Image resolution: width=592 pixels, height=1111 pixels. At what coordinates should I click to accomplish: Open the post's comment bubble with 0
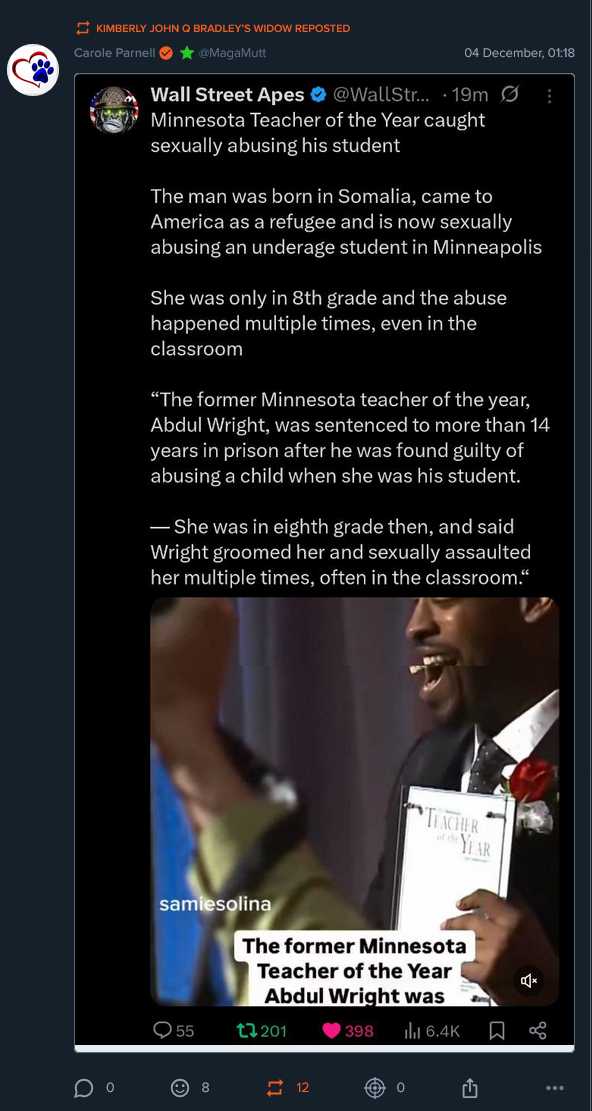click(84, 1088)
